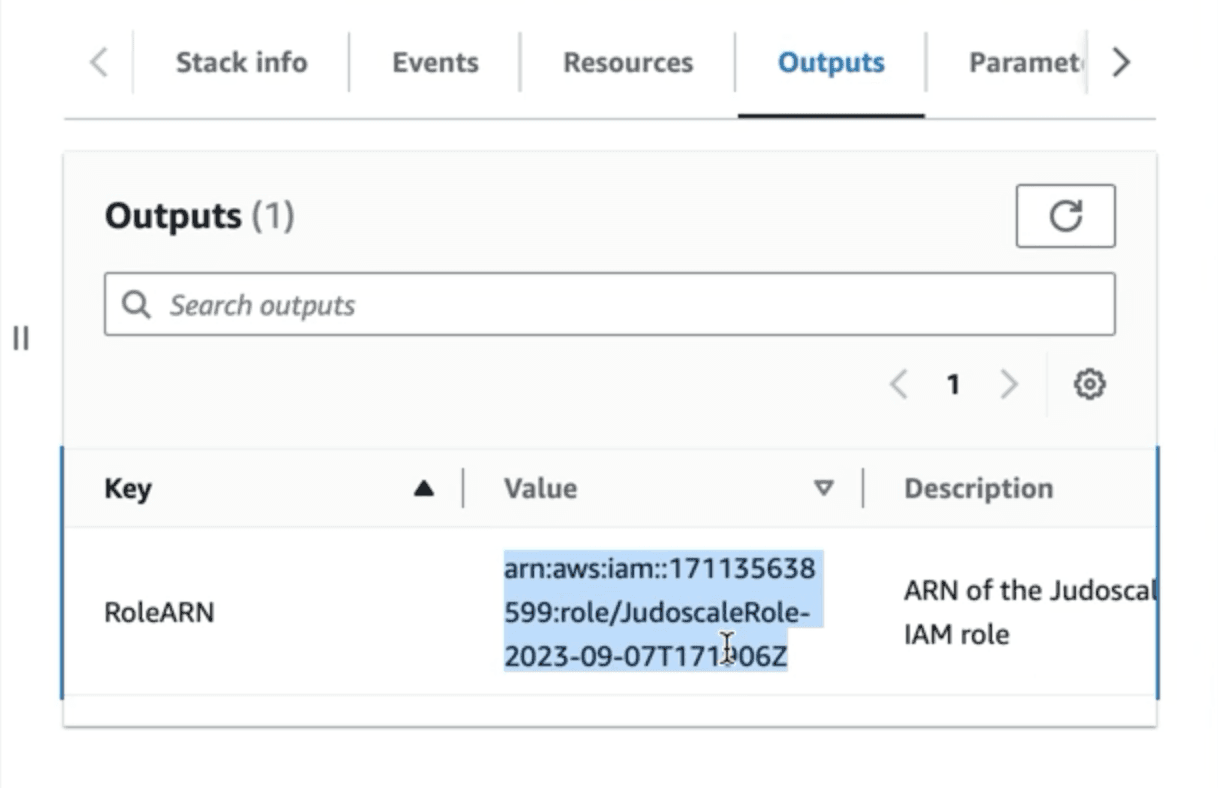Open the Stack info tab

[x=241, y=61]
